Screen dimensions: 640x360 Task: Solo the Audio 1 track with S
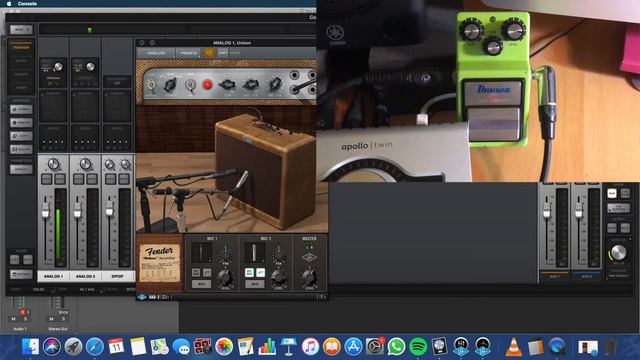(x=25, y=319)
